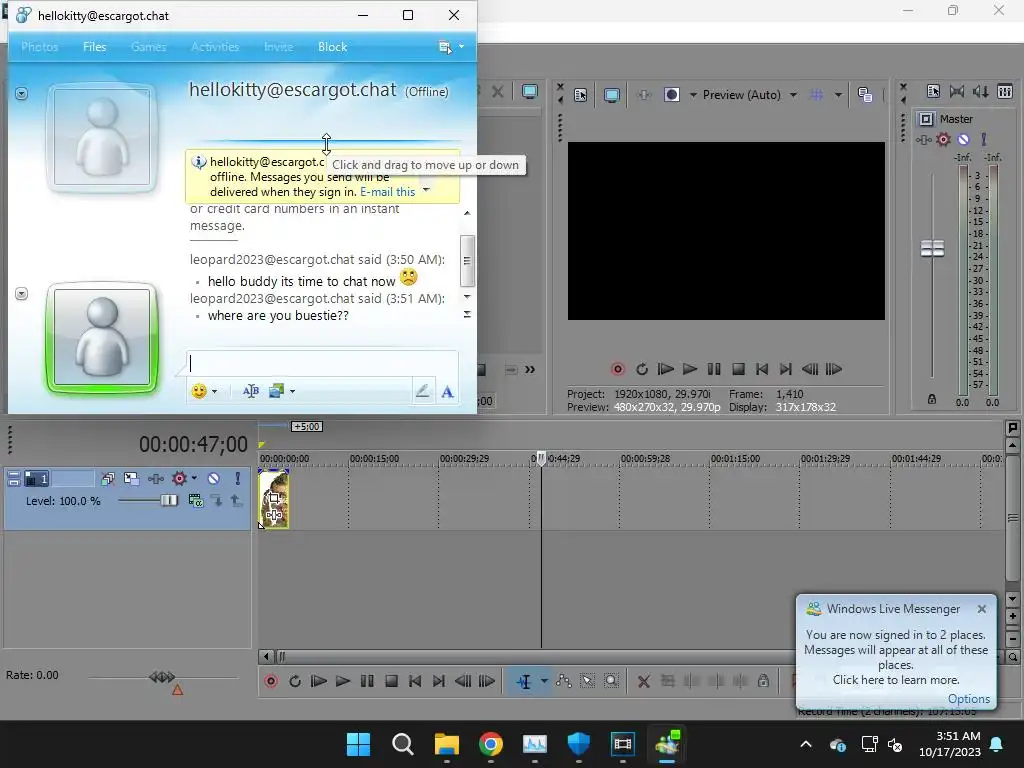Go to Start in timeline transport bar
Viewport: 1024px width, 768px height.
[415, 681]
